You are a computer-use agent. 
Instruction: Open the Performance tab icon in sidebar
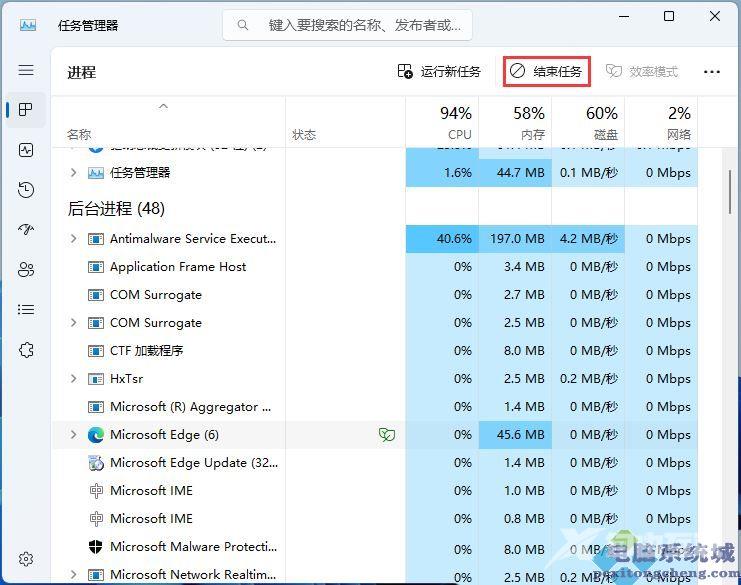pyautogui.click(x=26, y=150)
